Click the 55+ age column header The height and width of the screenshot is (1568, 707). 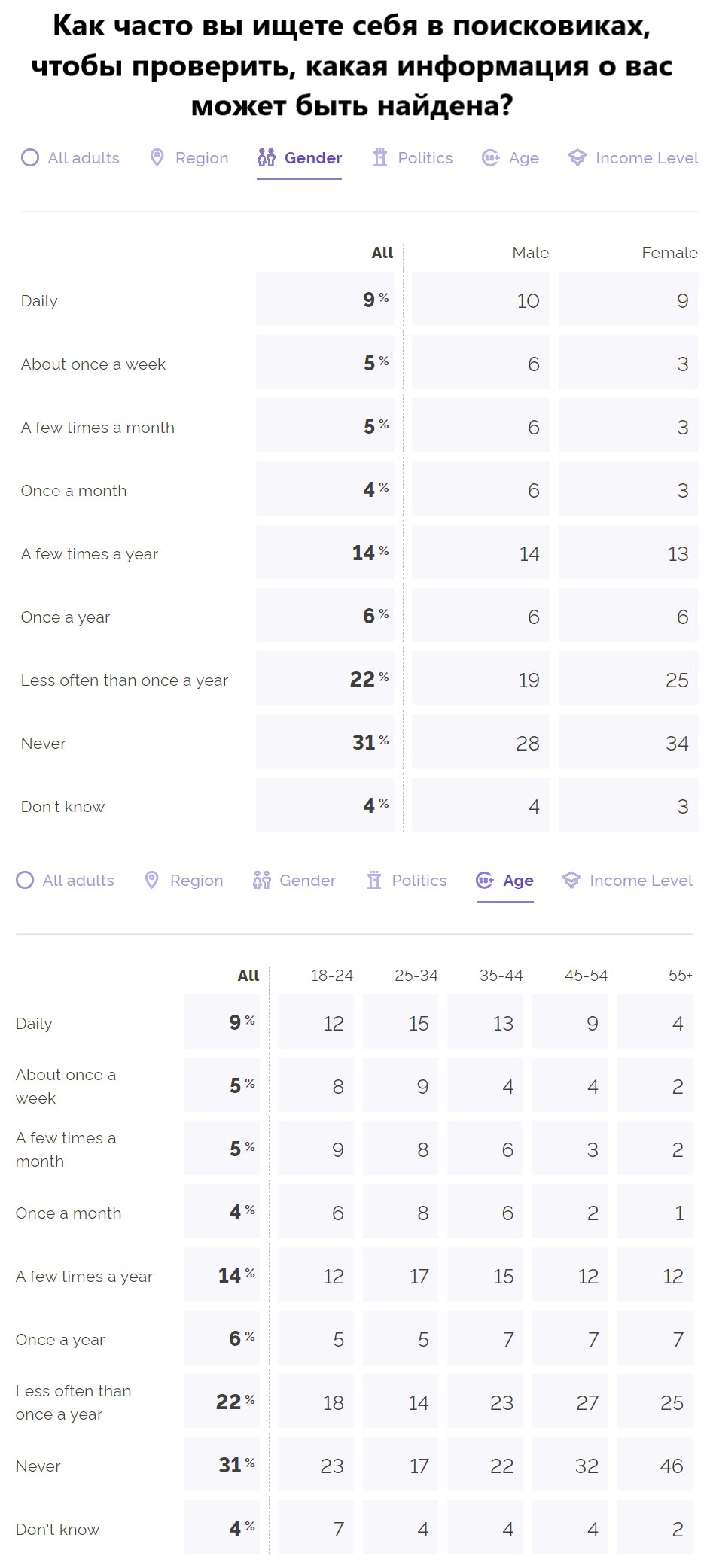[x=680, y=976]
